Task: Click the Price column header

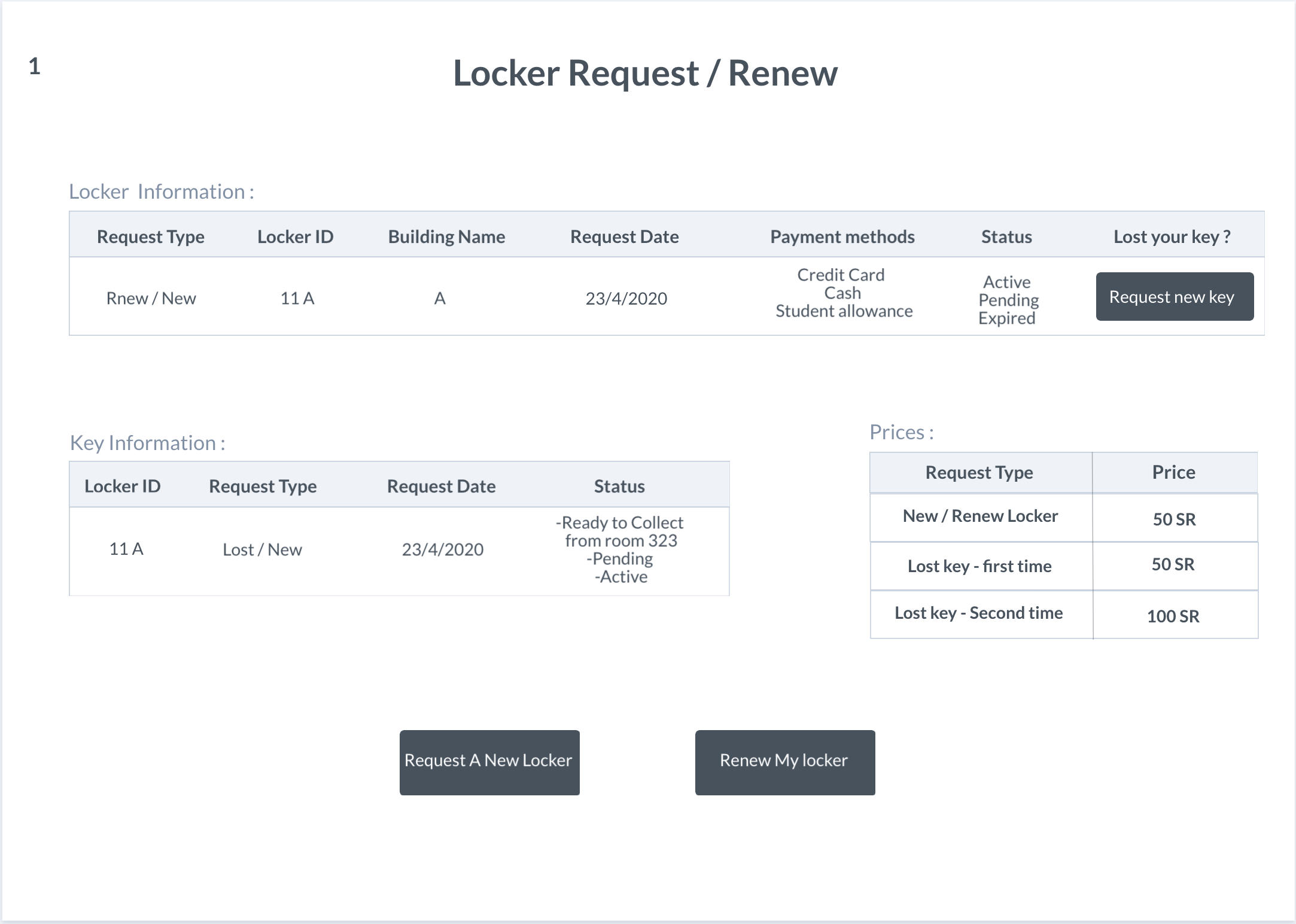Action: (1174, 472)
